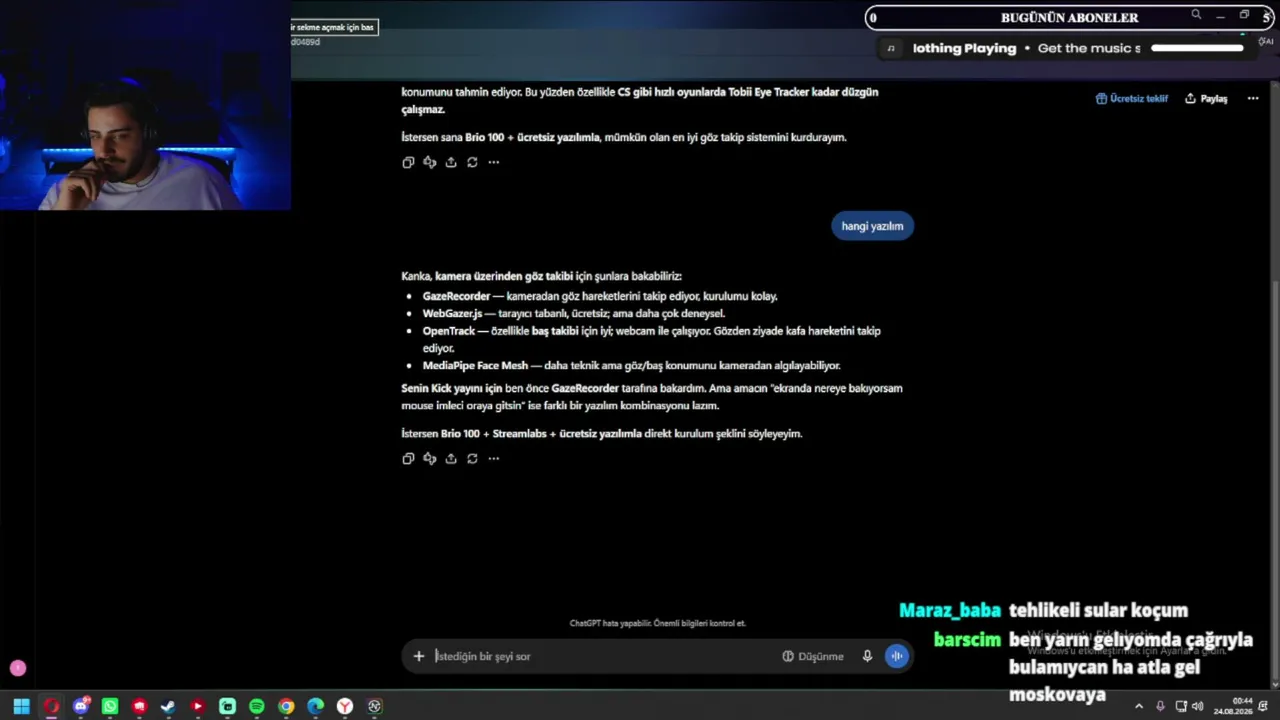Viewport: 1280px width, 720px height.
Task: Toggle the Düşünme thinking option
Action: [813, 656]
